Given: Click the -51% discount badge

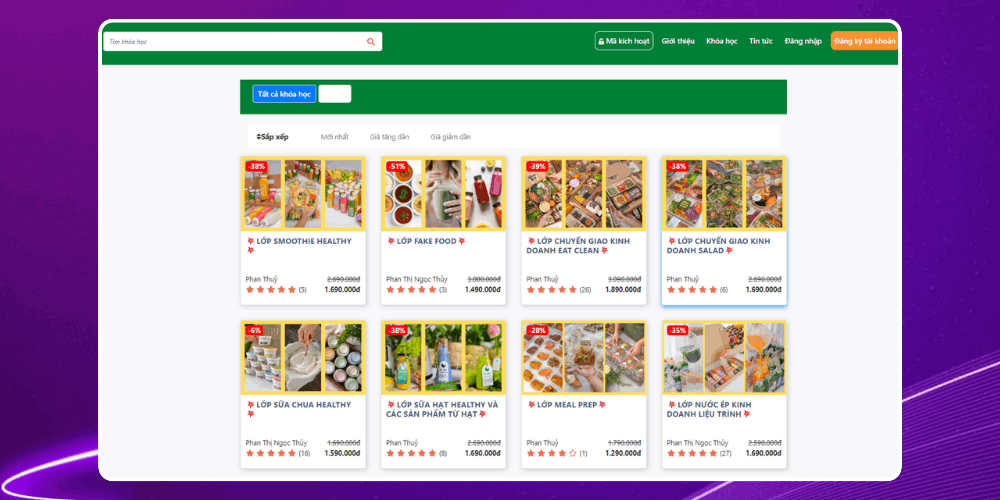Looking at the screenshot, I should [x=397, y=166].
